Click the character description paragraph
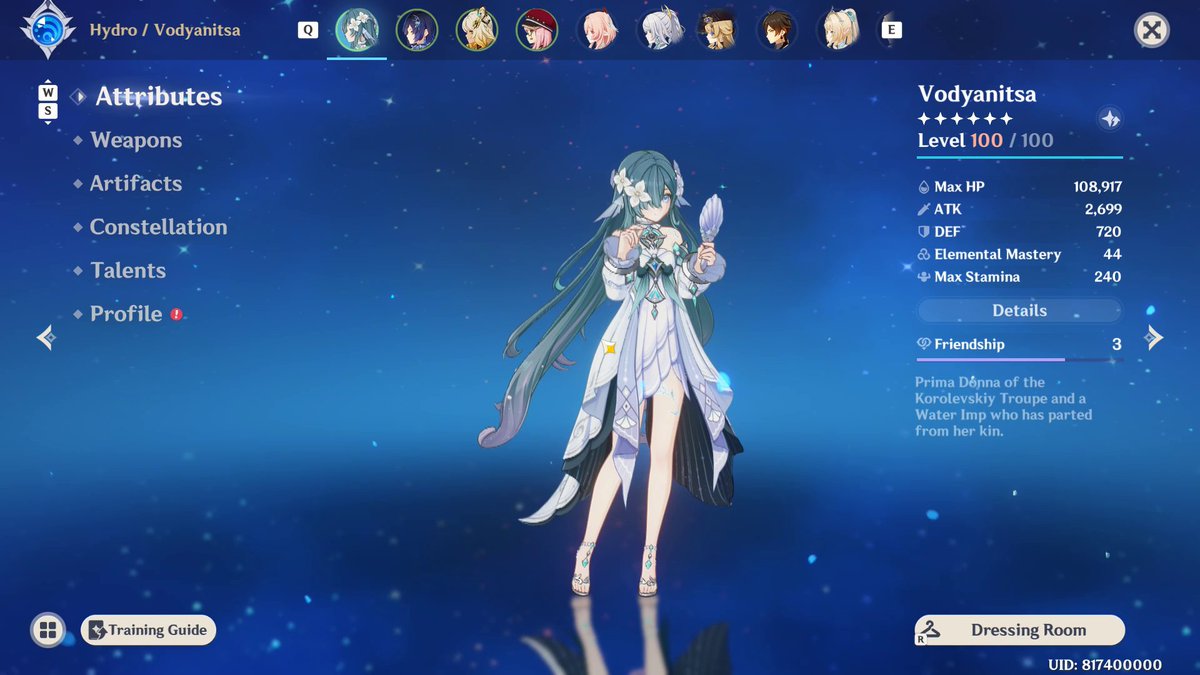The width and height of the screenshot is (1200, 675). (x=1003, y=406)
